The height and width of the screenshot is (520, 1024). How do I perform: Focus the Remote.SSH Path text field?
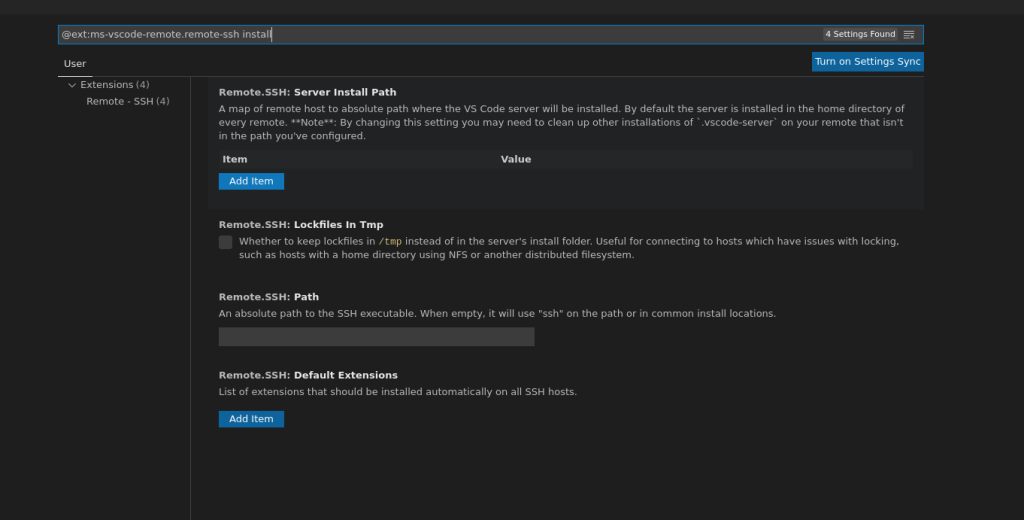click(376, 337)
